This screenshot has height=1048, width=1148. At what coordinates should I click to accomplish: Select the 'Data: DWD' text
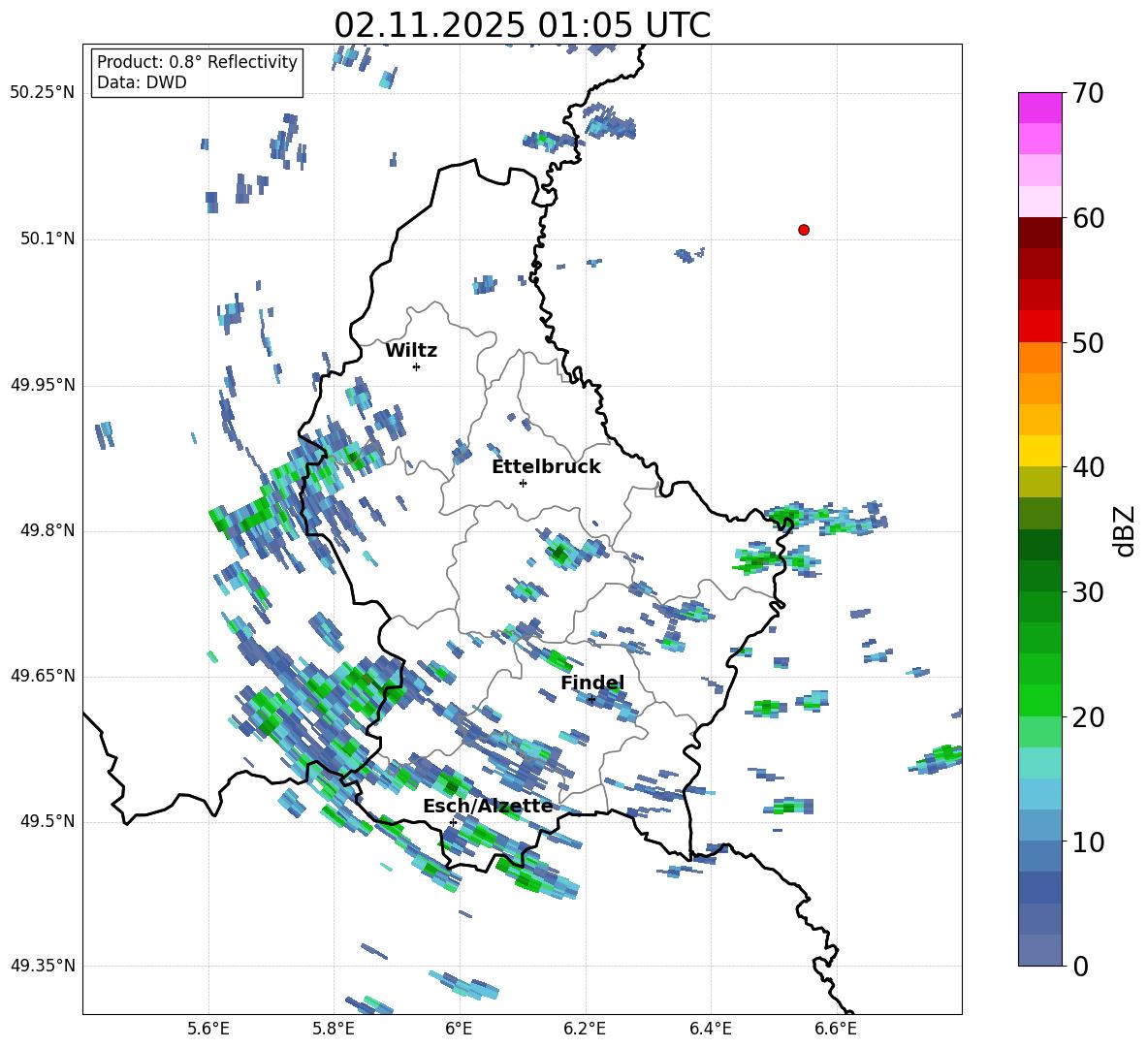pyautogui.click(x=142, y=82)
